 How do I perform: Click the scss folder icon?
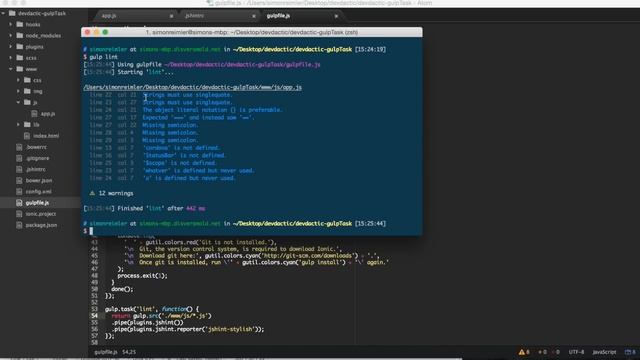(x=20, y=58)
